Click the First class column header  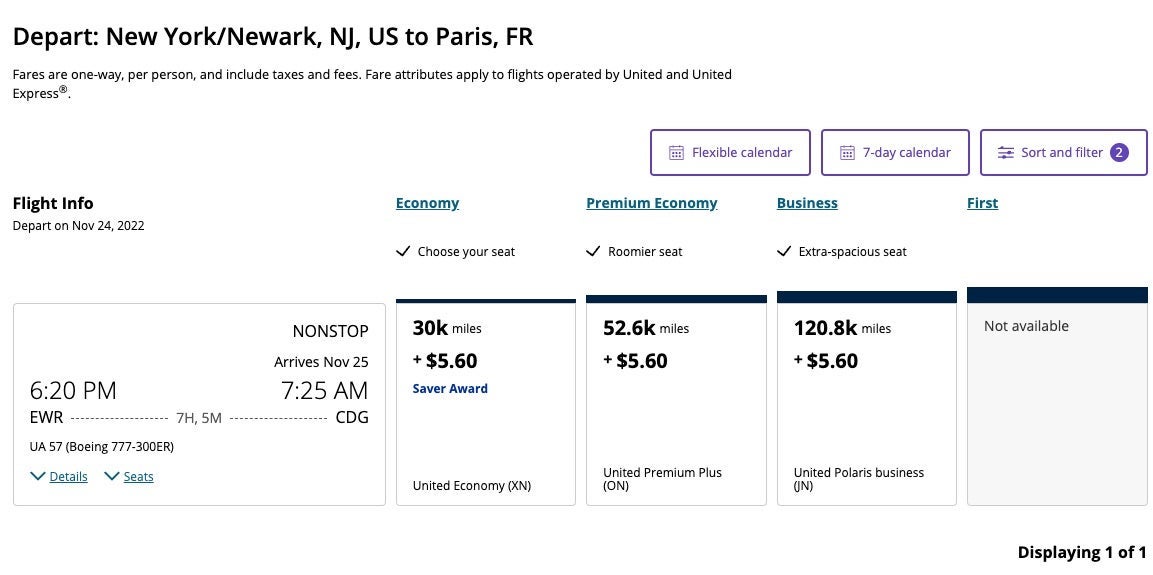(982, 203)
